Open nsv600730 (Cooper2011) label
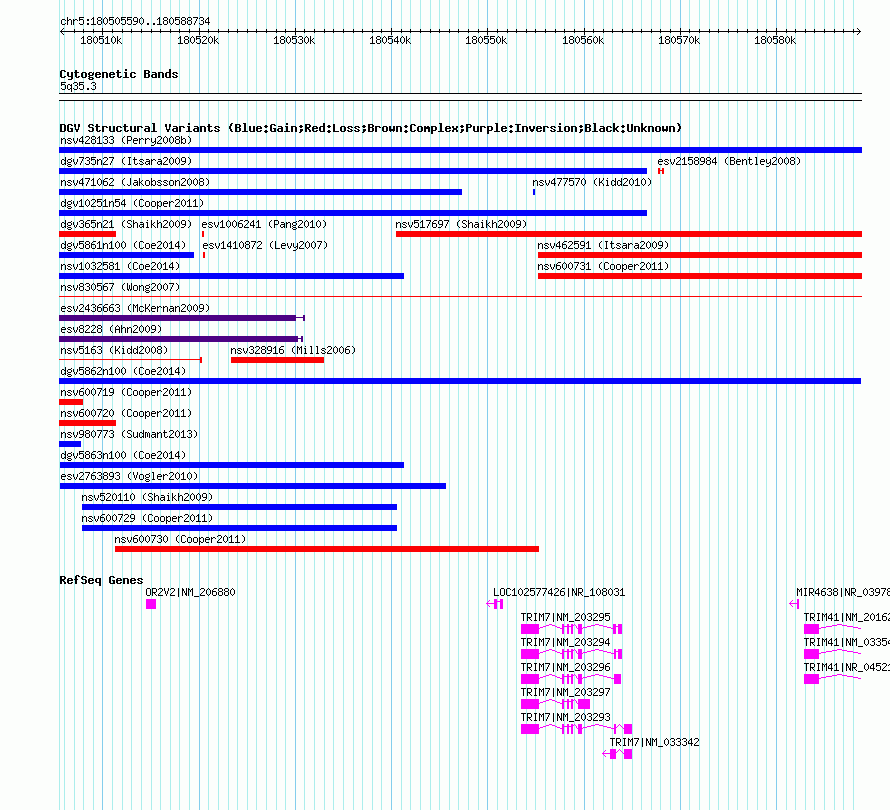890x810 pixels. [180, 539]
